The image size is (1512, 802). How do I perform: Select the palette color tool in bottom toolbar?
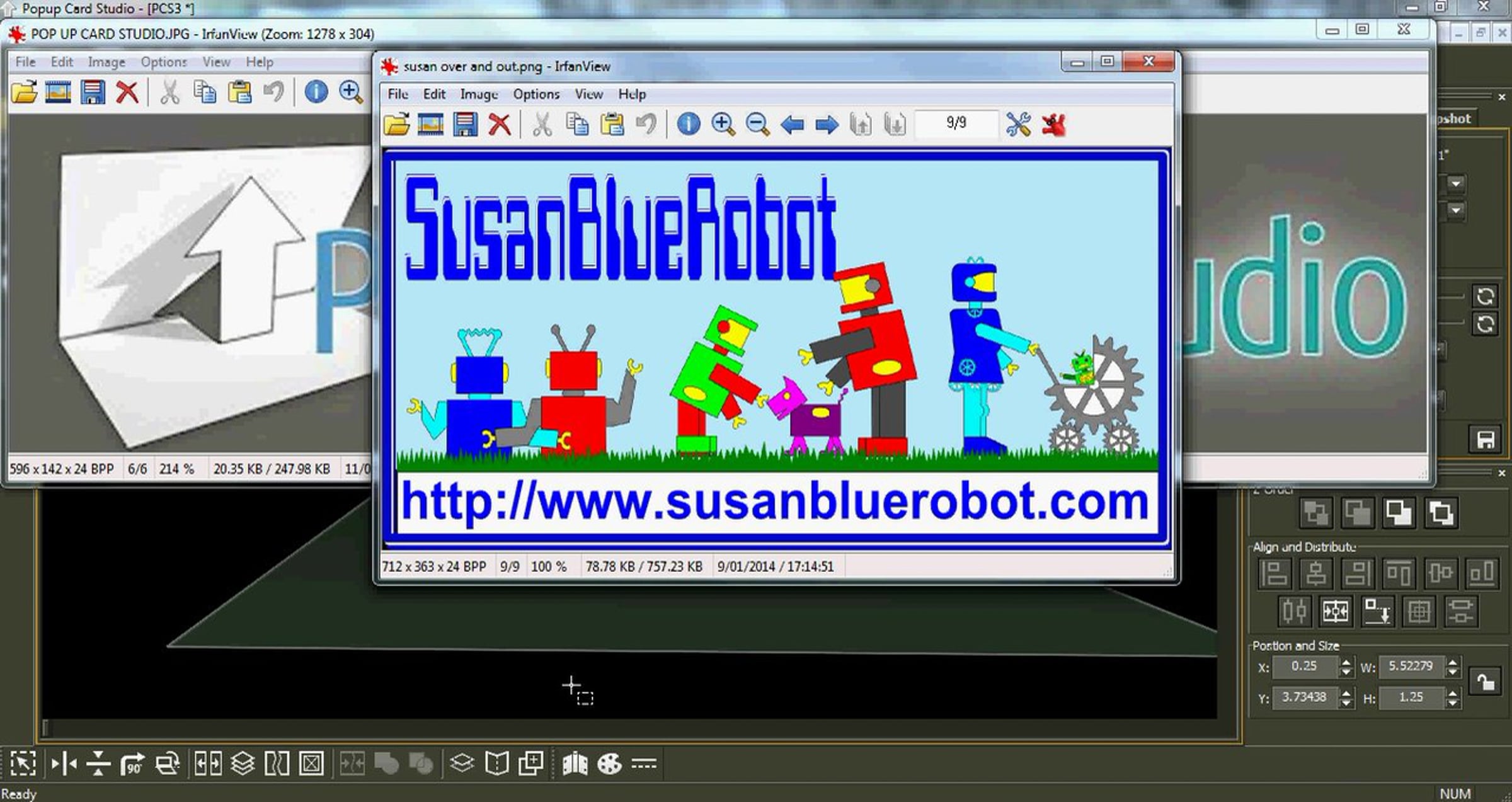(609, 764)
